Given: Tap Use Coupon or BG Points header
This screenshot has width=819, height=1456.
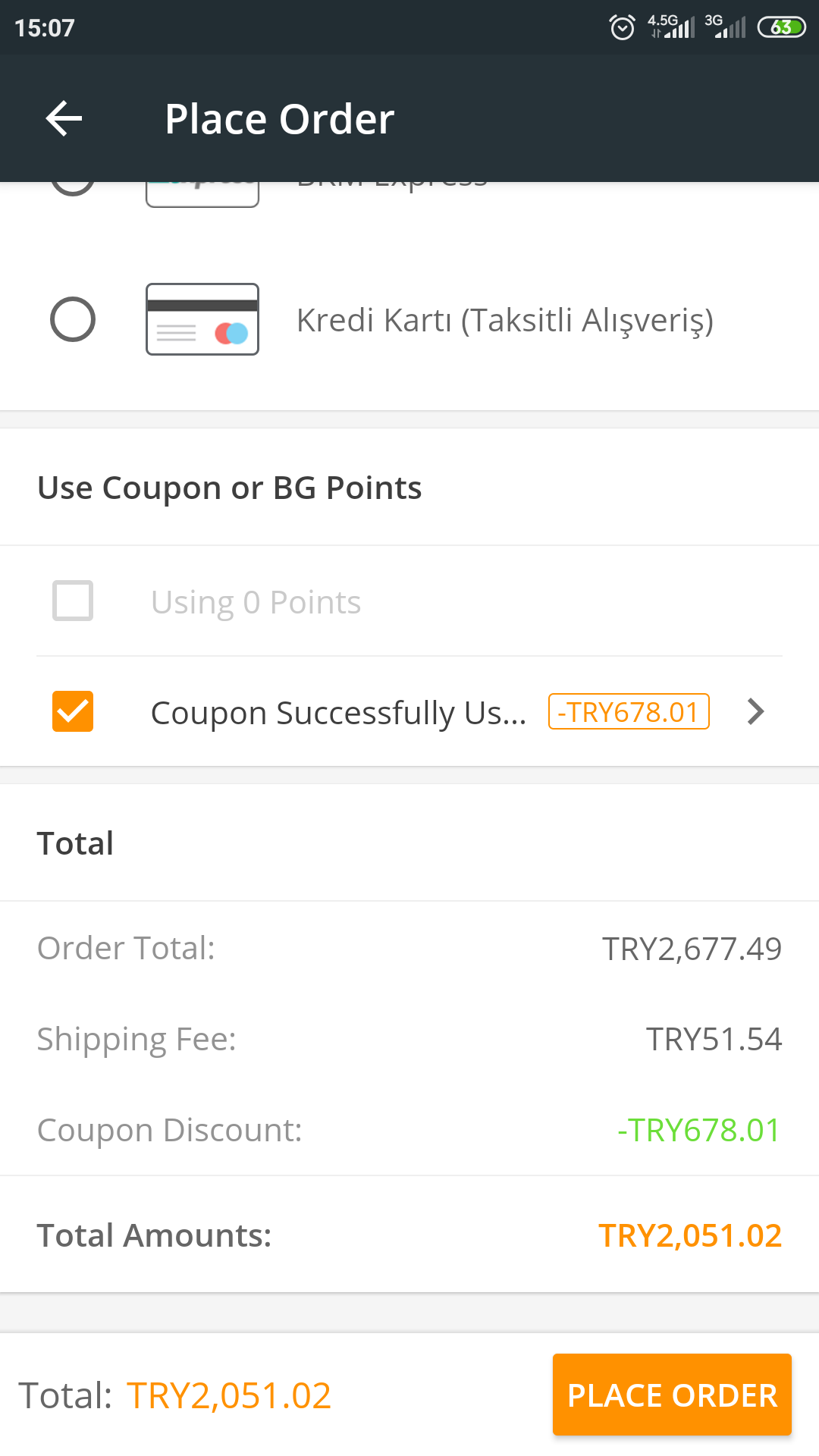Looking at the screenshot, I should (230, 488).
